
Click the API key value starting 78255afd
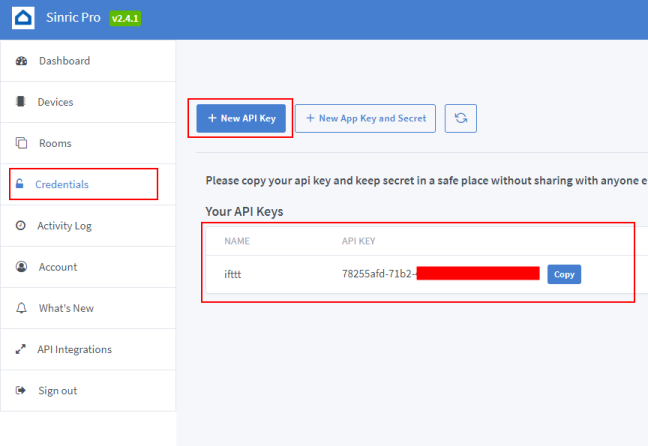(378, 274)
